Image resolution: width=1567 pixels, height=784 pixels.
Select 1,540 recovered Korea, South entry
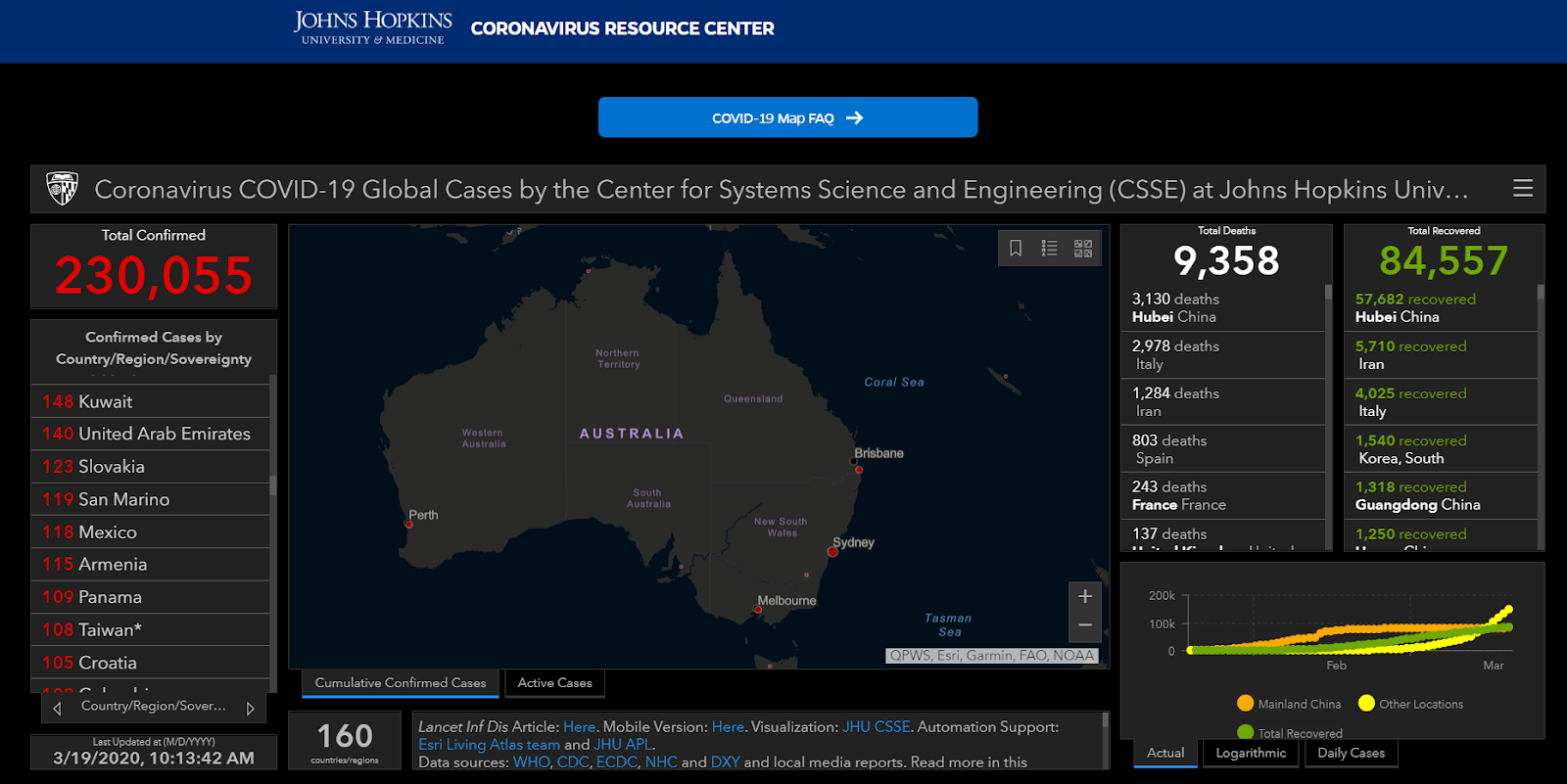[x=1441, y=449]
